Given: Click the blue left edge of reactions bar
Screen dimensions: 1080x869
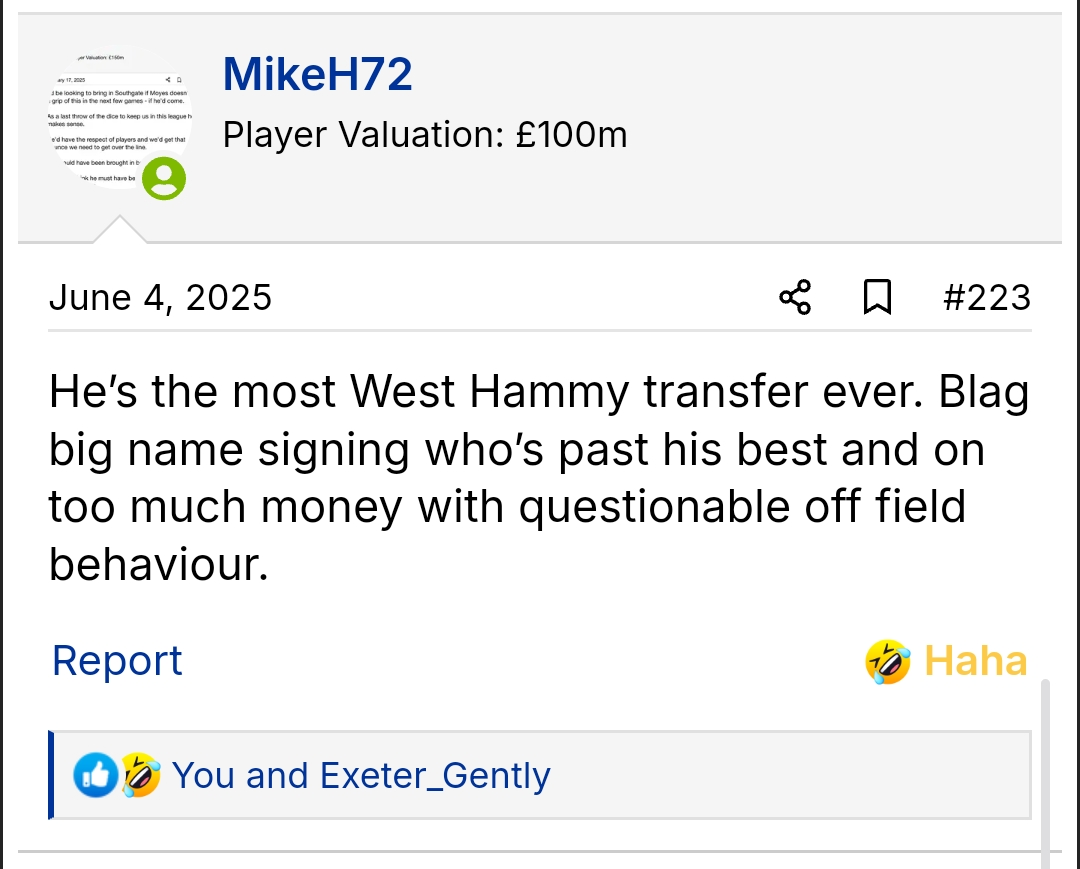Looking at the screenshot, I should (x=51, y=776).
